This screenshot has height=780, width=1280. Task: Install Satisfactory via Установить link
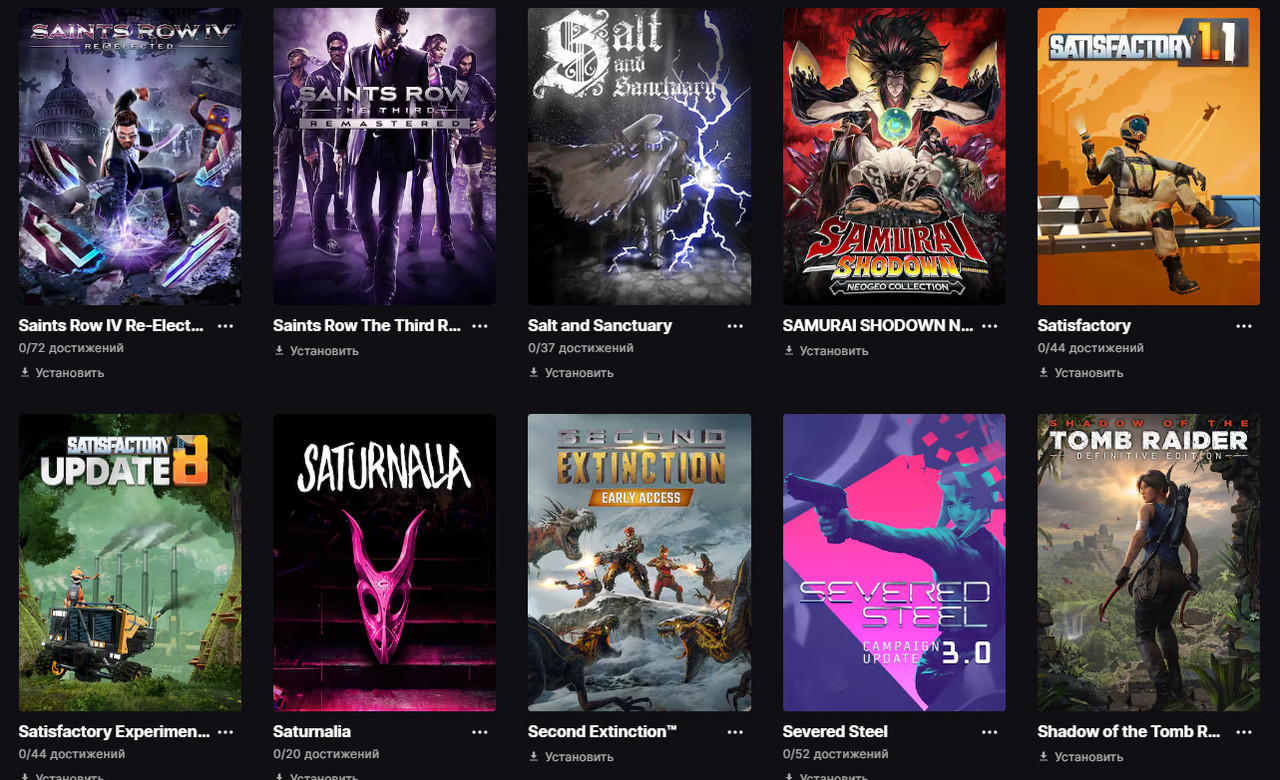pos(1080,372)
